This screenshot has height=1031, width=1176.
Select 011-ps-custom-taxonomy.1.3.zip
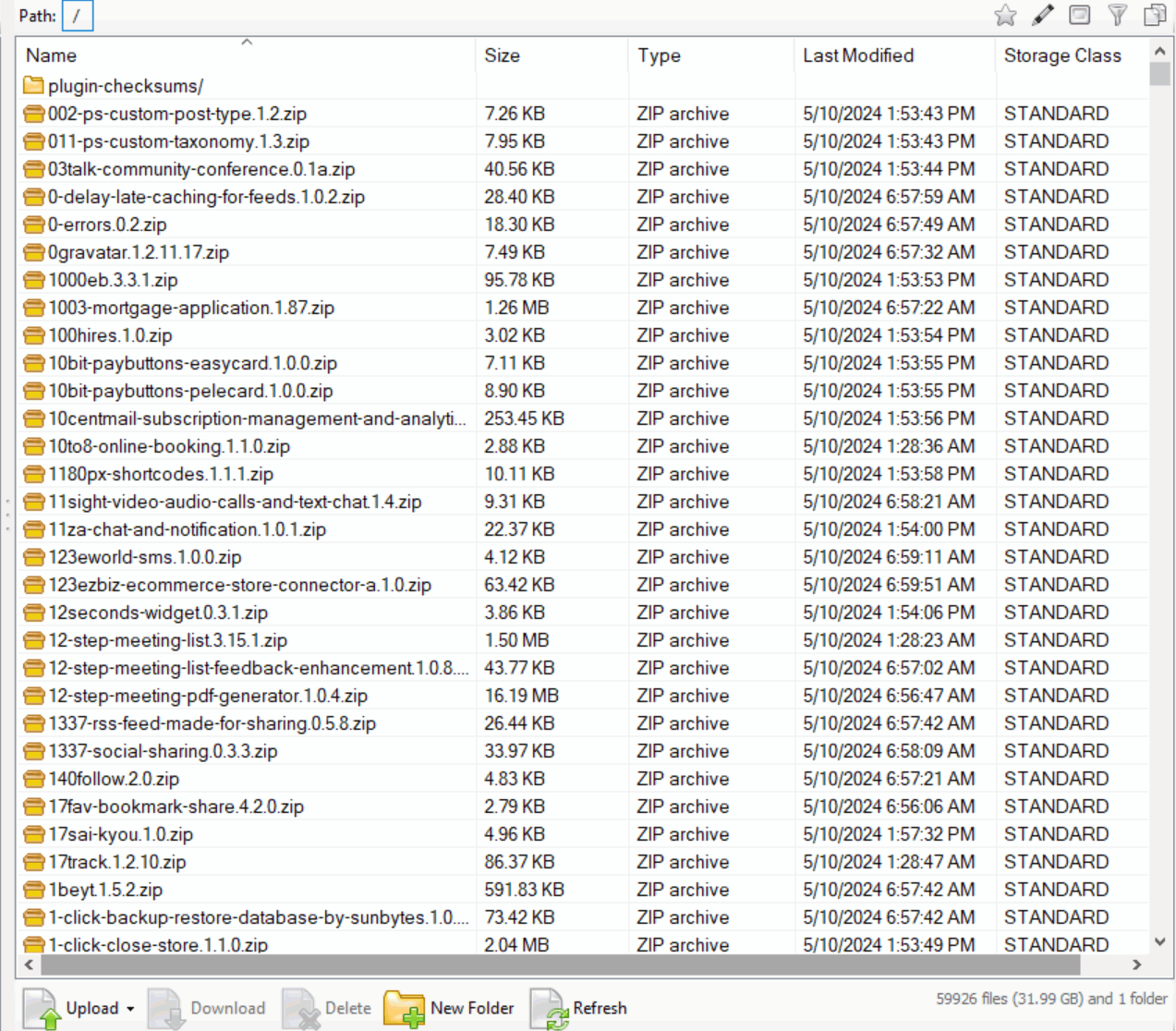pyautogui.click(x=178, y=141)
